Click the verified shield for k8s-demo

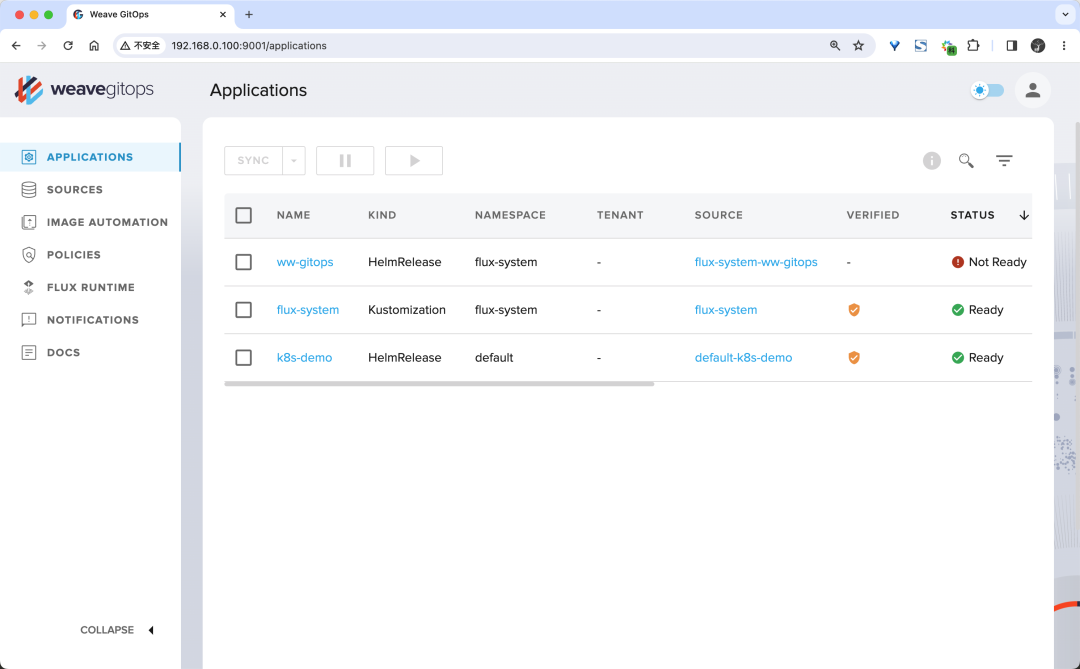click(854, 358)
